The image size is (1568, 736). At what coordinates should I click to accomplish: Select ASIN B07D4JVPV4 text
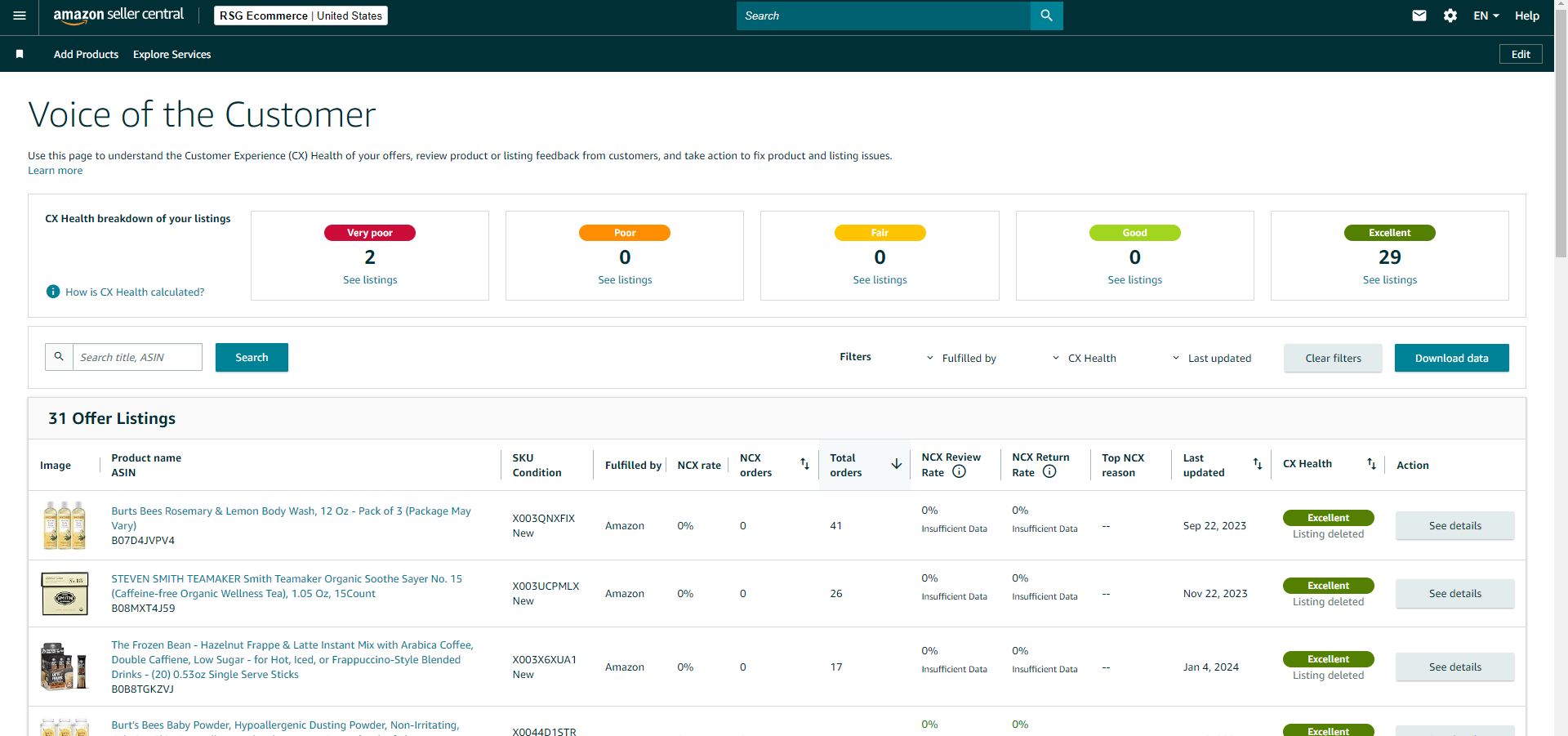click(x=143, y=541)
